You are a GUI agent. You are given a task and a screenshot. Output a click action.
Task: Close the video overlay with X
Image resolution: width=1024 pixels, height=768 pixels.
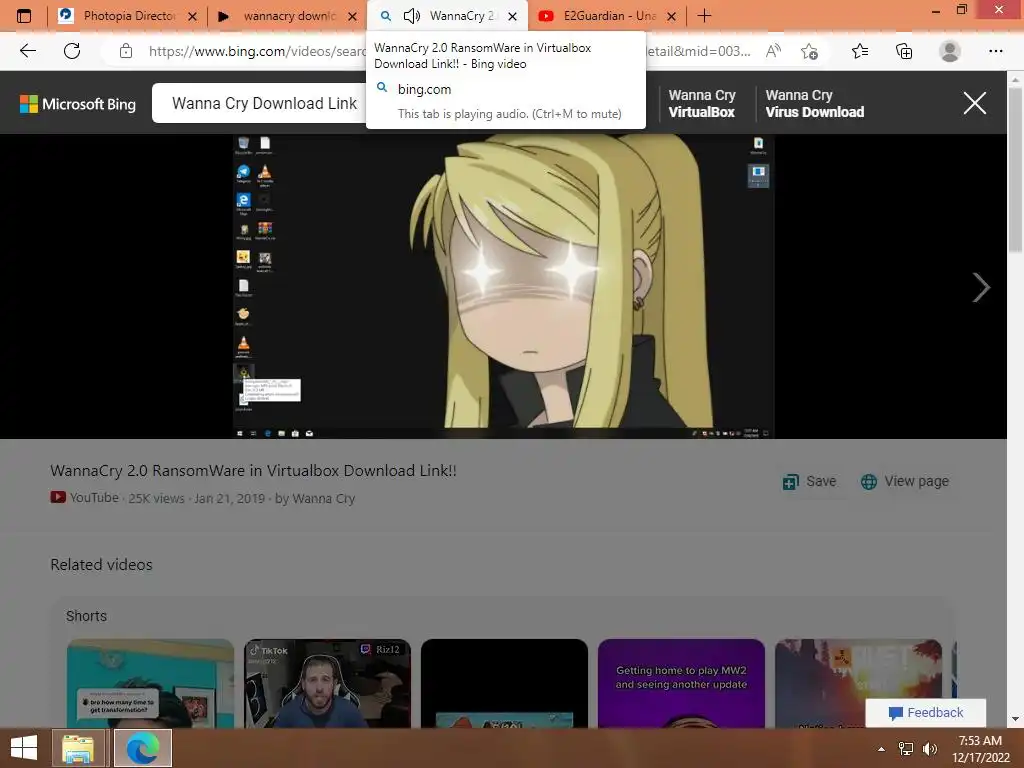click(x=974, y=103)
